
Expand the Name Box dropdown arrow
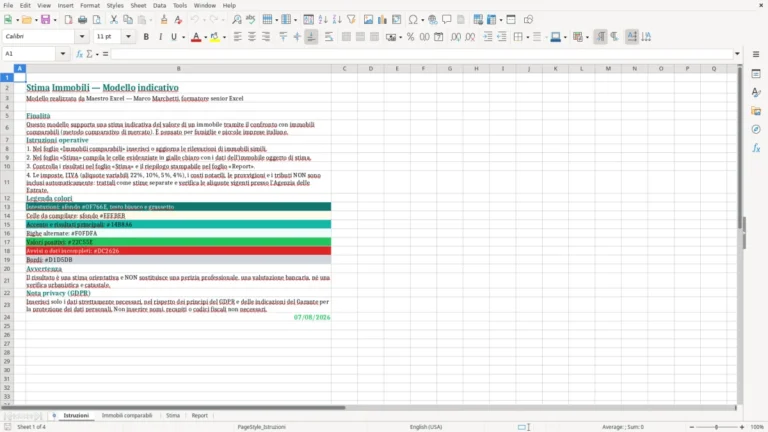[63, 54]
